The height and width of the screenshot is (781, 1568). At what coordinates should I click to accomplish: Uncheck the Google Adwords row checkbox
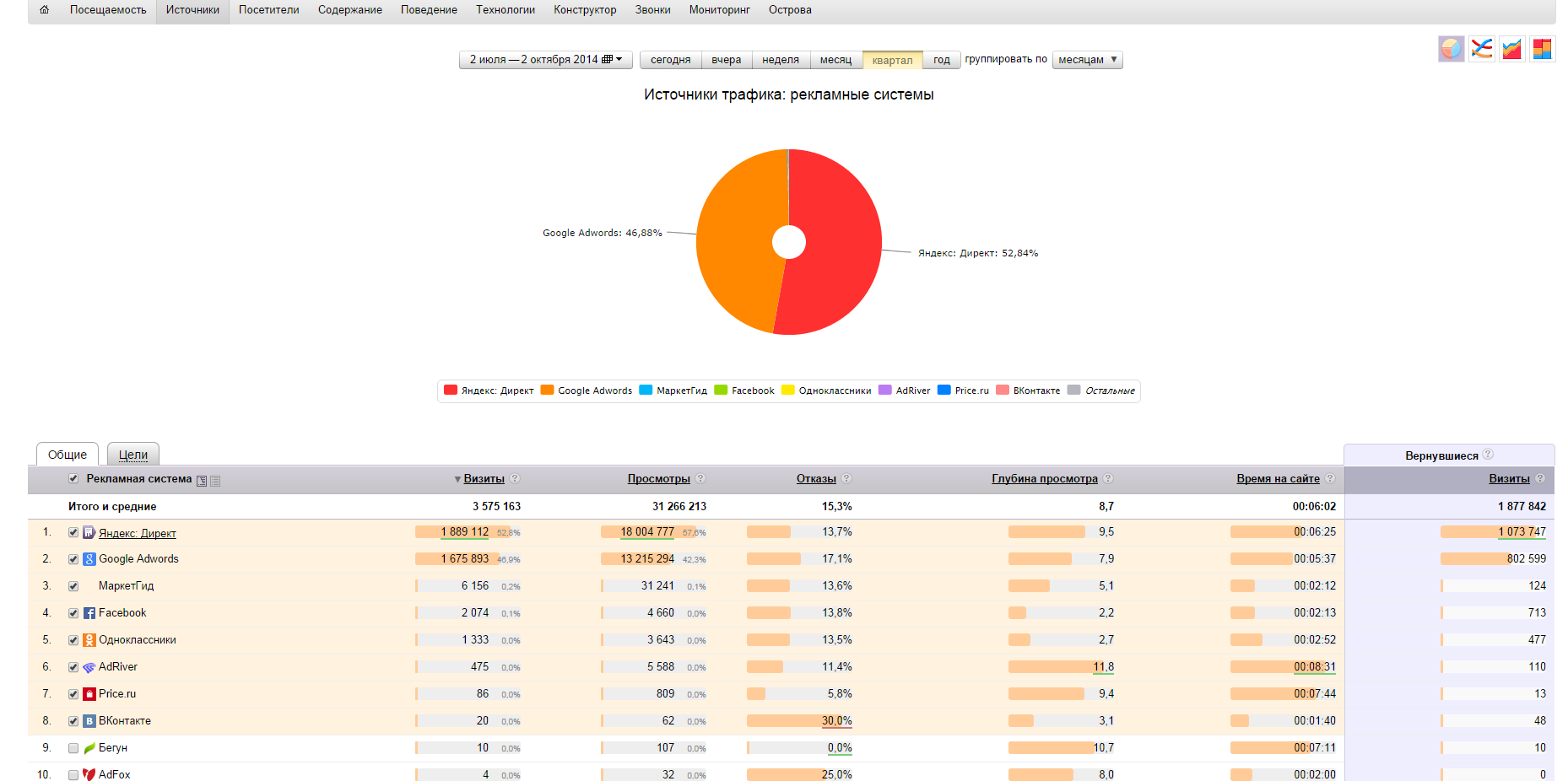tap(73, 559)
